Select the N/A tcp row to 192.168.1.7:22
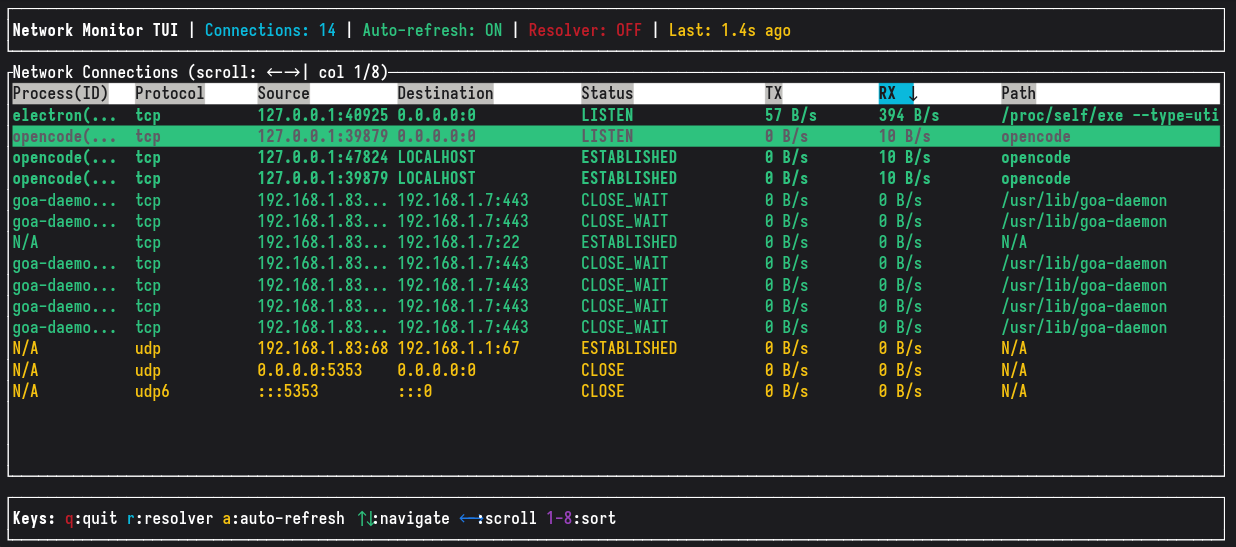Image resolution: width=1236 pixels, height=547 pixels. (616, 242)
